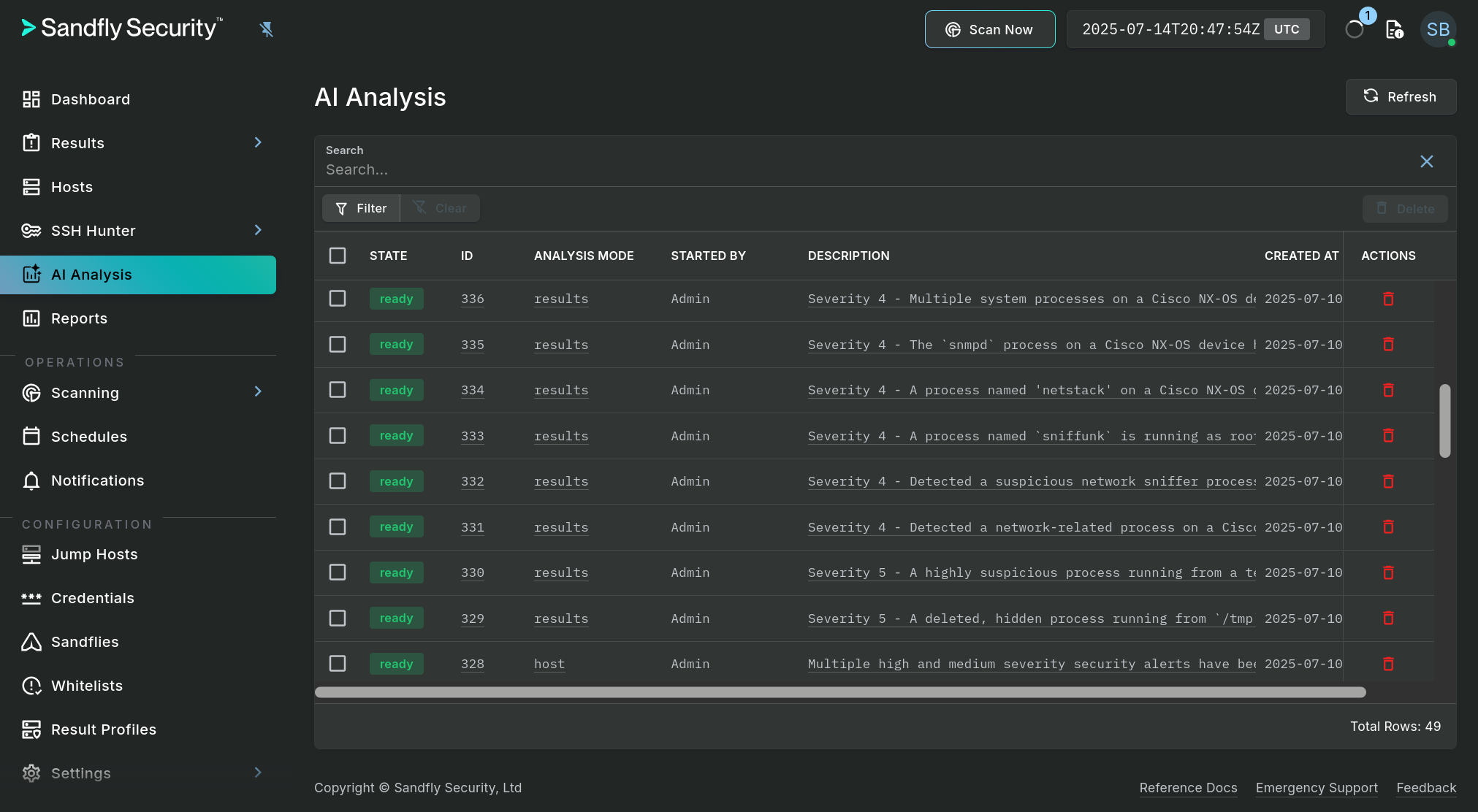Image resolution: width=1478 pixels, height=812 pixels.
Task: Refresh the AI Analysis list
Action: coord(1401,96)
